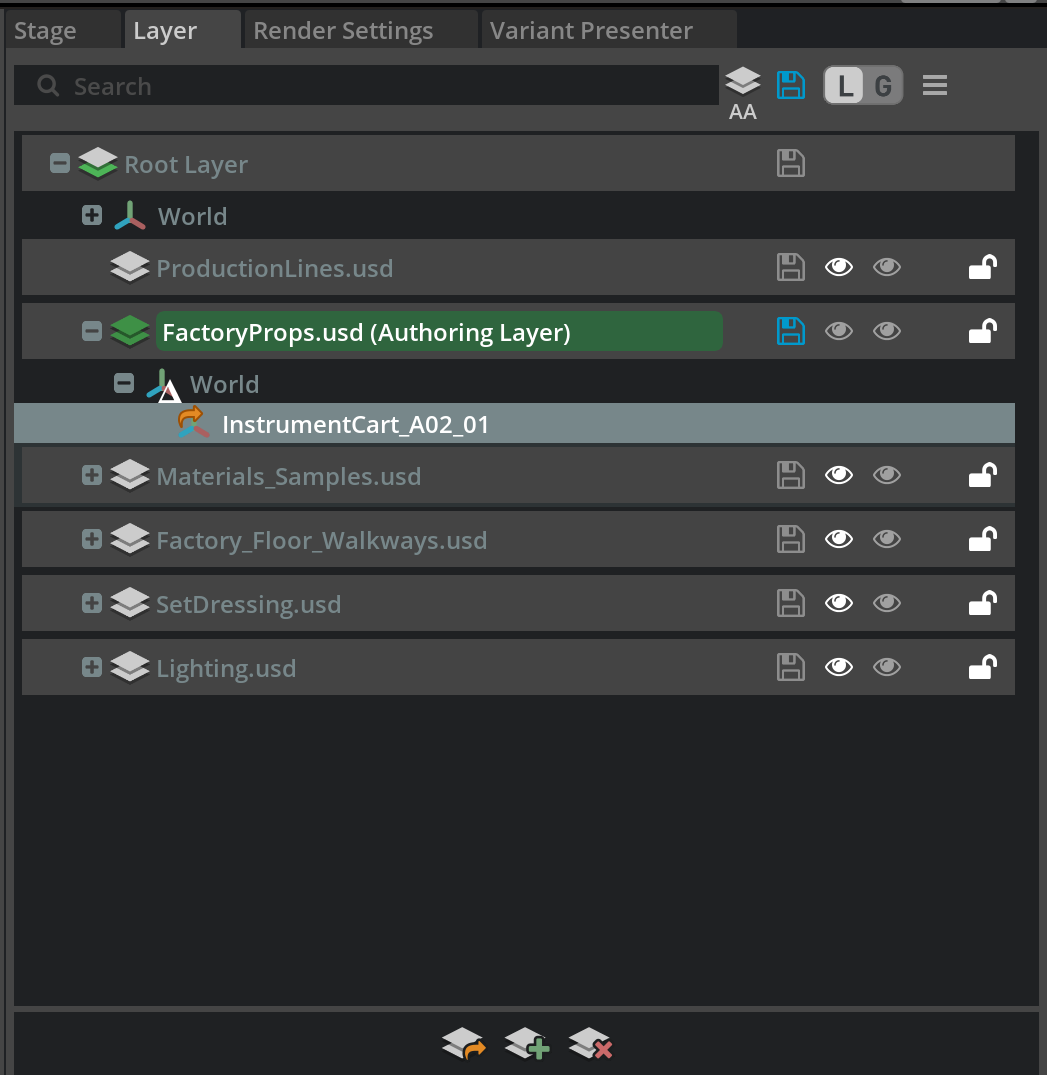Expand the Factory_Floor_Walkways.usd layer
This screenshot has height=1075, width=1047.
coord(92,540)
